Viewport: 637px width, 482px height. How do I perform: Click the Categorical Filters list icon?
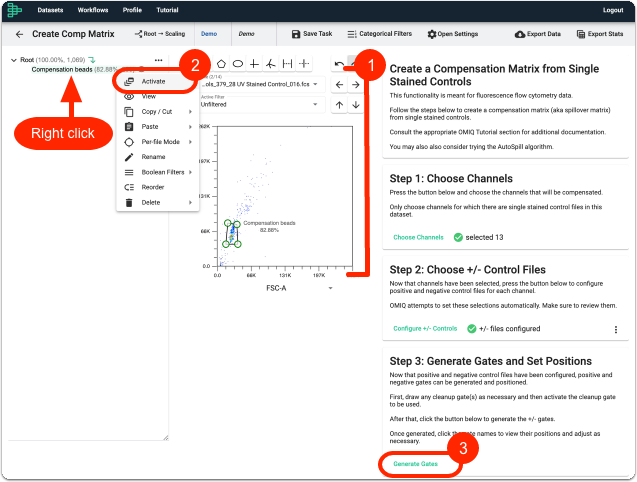[352, 34]
